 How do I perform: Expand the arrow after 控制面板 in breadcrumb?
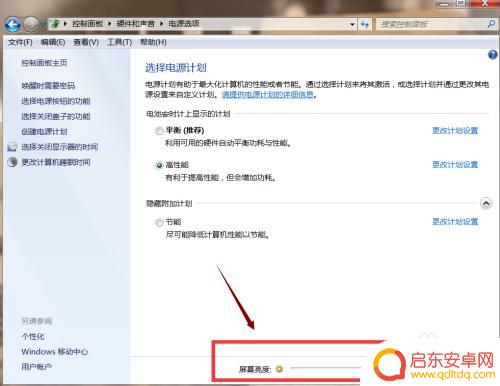click(x=109, y=24)
